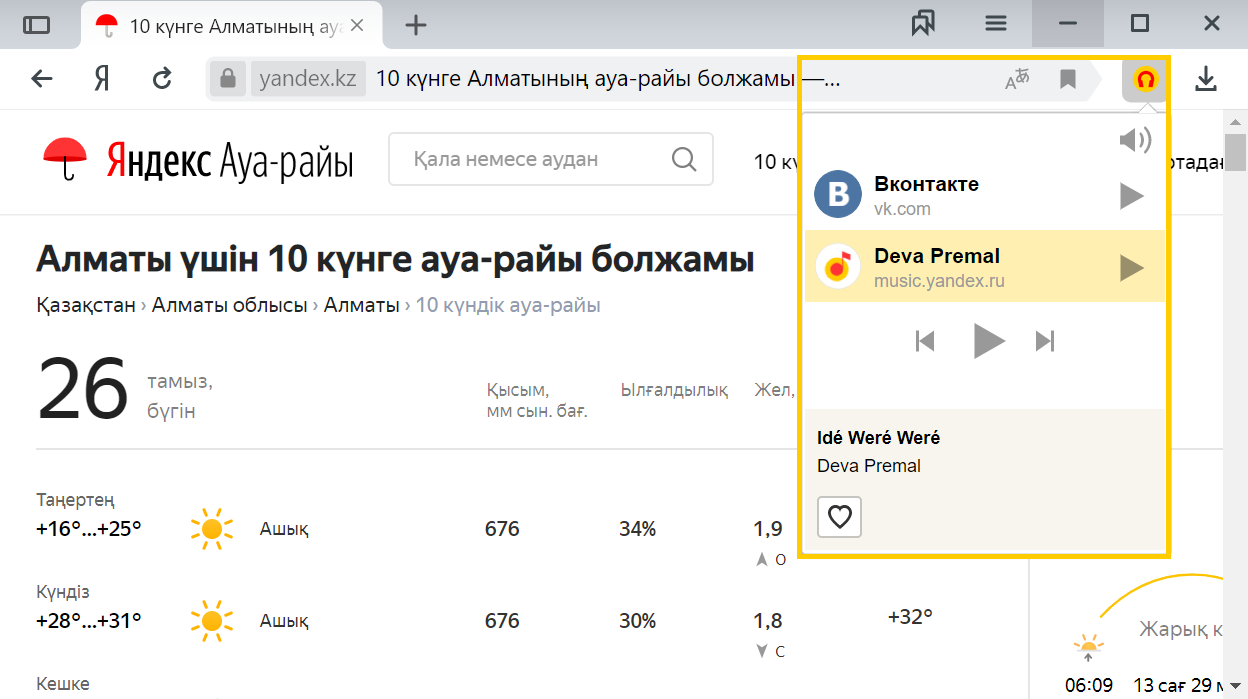This screenshot has width=1248, height=699.
Task: Click the artist name Deva Premal below track
Action: [x=869, y=466]
